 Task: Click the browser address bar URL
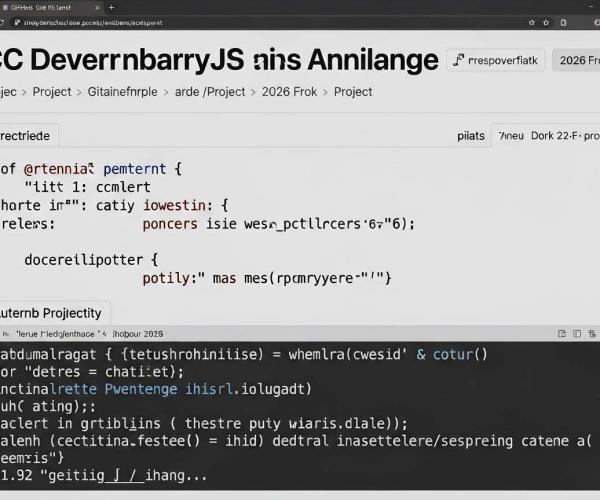(x=93, y=23)
